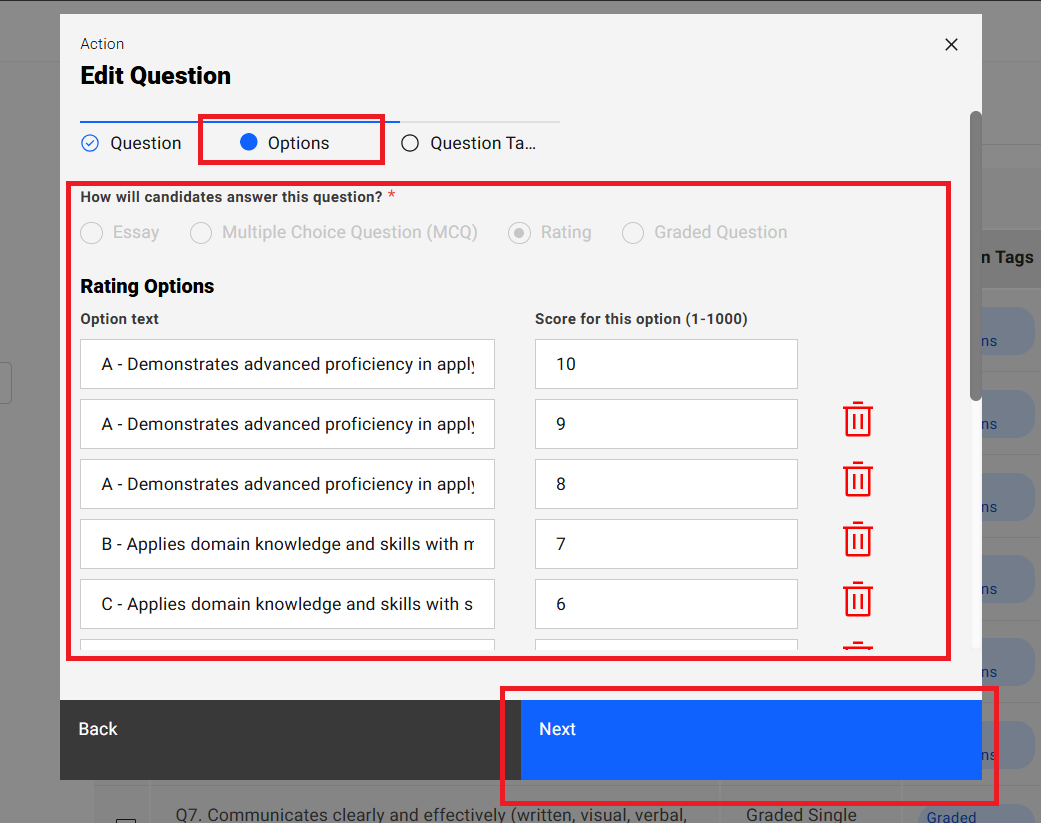Remove option B using its trash icon

[857, 540]
